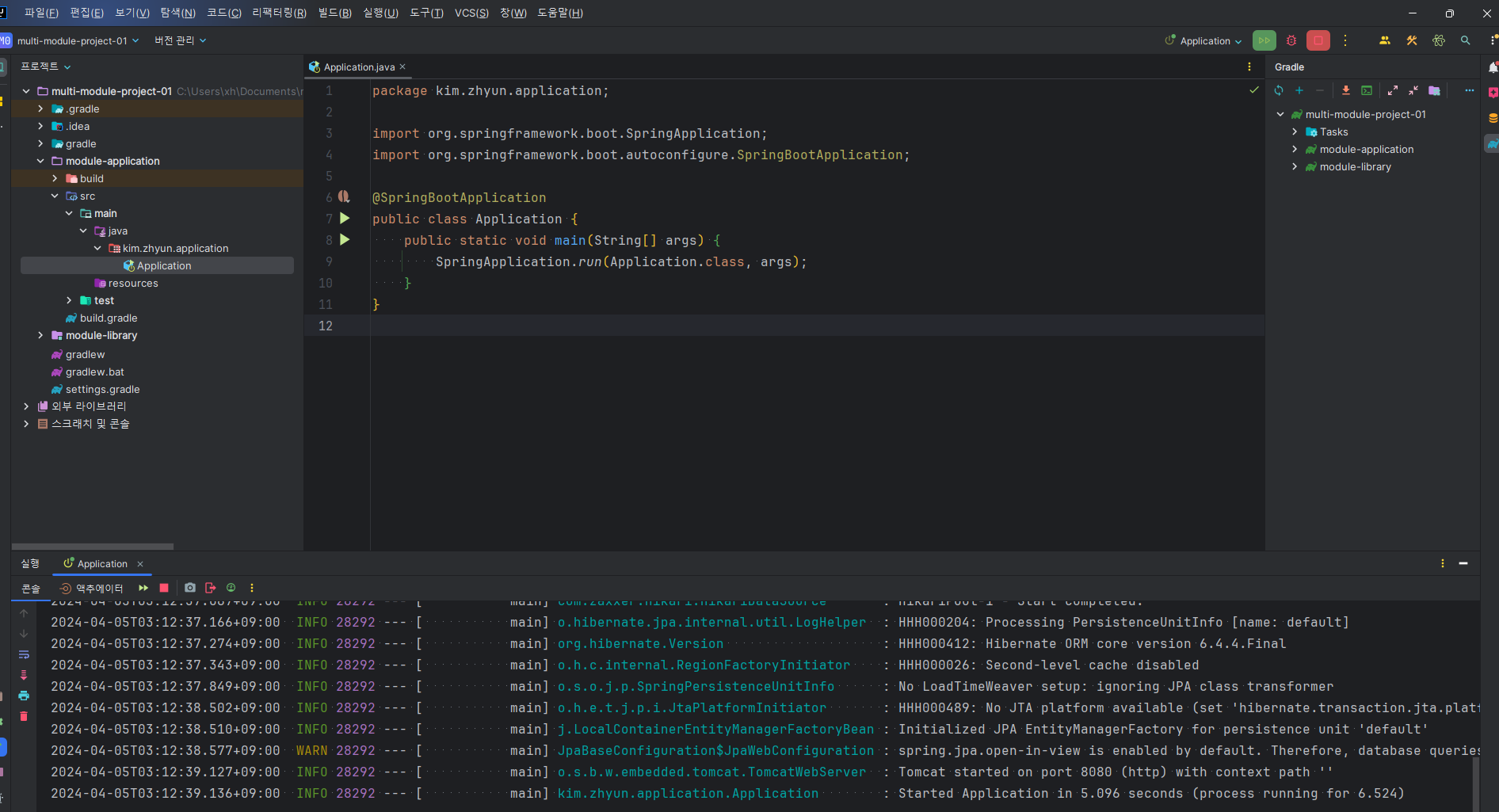Expand the Tasks node in Gradle panel
This screenshot has width=1499, height=812.
pyautogui.click(x=1295, y=132)
